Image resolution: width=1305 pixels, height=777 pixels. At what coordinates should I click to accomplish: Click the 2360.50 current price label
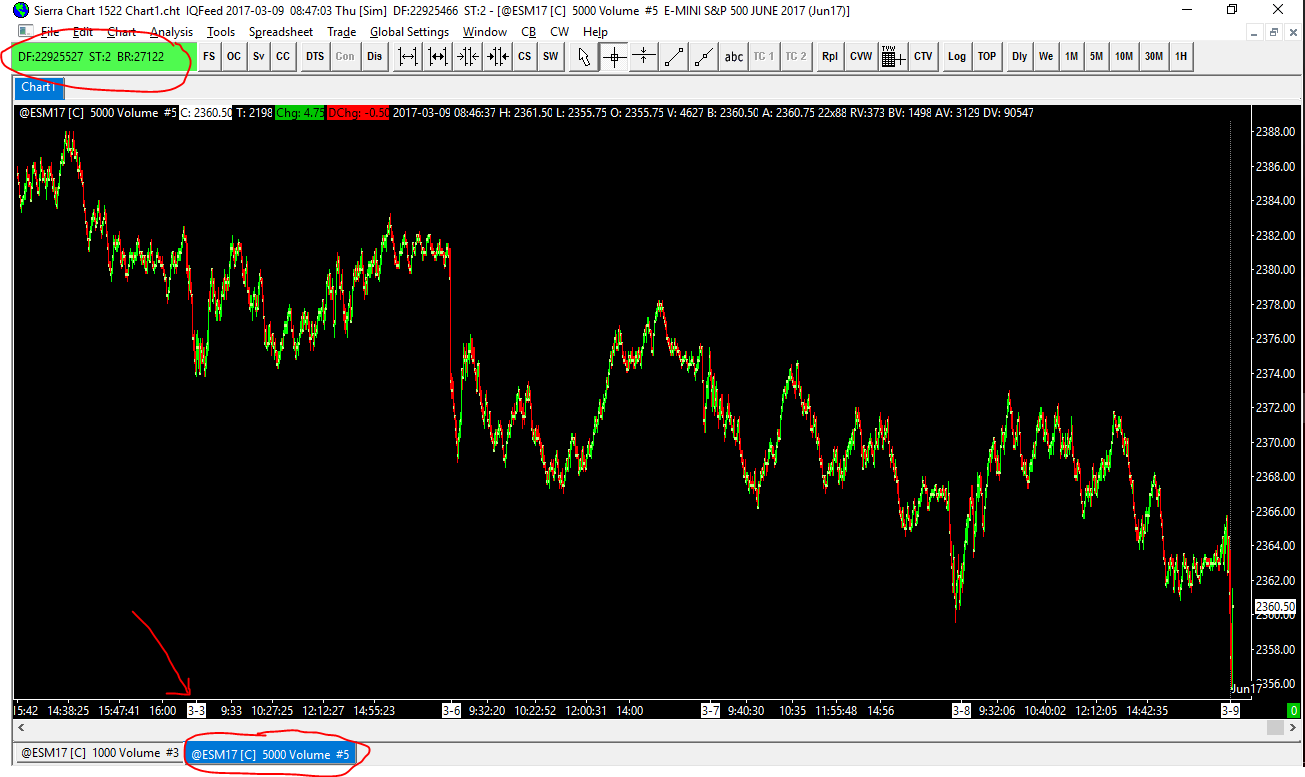(1274, 606)
